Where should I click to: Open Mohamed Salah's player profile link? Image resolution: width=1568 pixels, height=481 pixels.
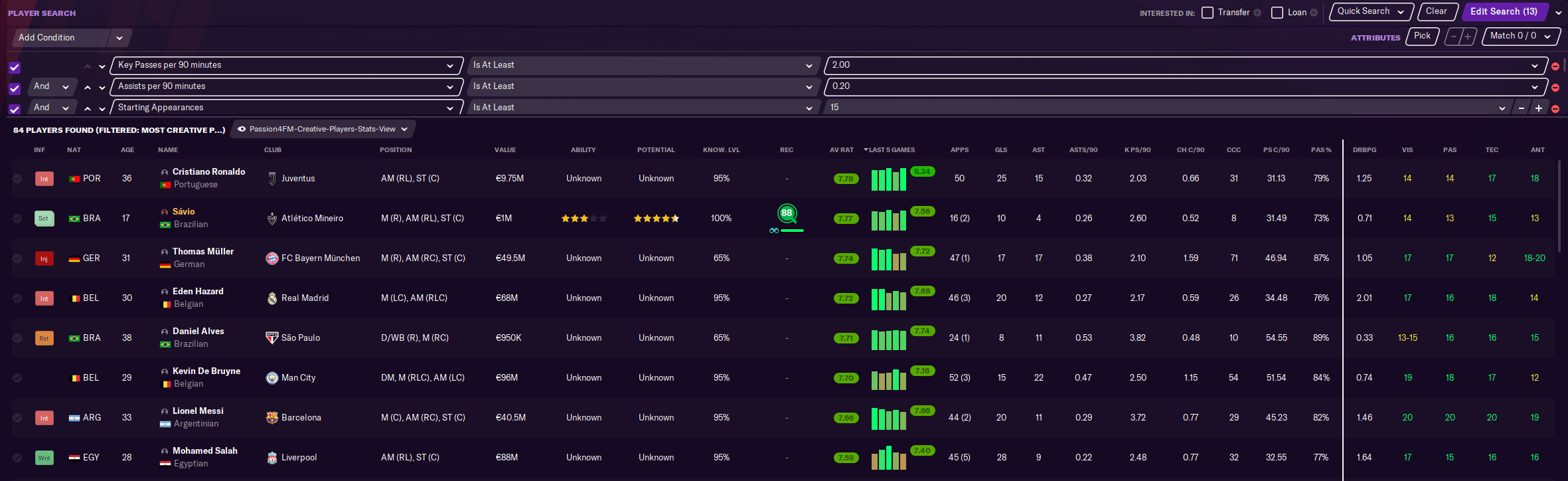204,451
